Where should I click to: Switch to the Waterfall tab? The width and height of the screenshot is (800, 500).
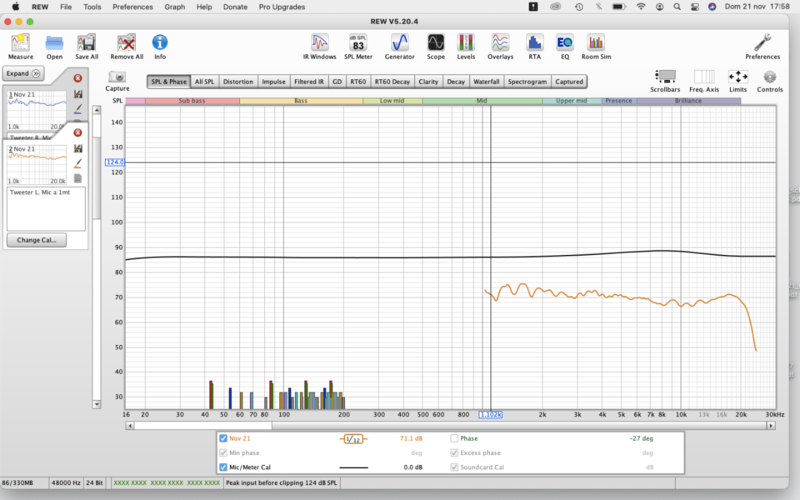pos(486,81)
